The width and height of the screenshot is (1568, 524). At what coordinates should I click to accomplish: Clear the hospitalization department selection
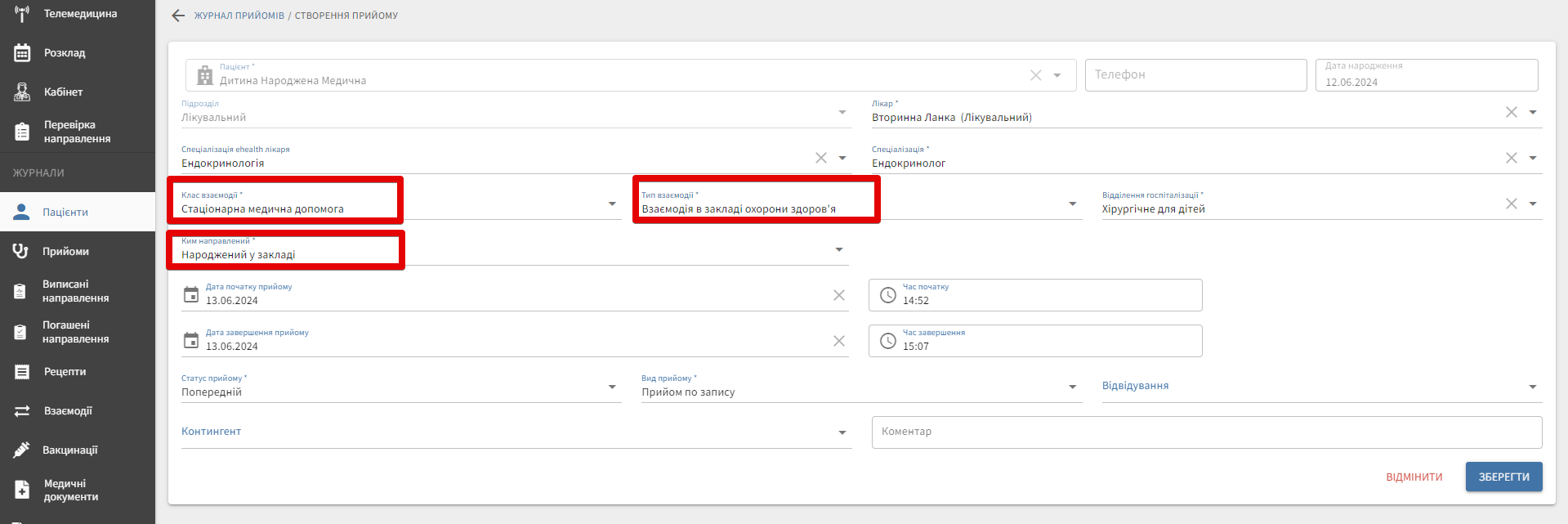pos(1511,204)
